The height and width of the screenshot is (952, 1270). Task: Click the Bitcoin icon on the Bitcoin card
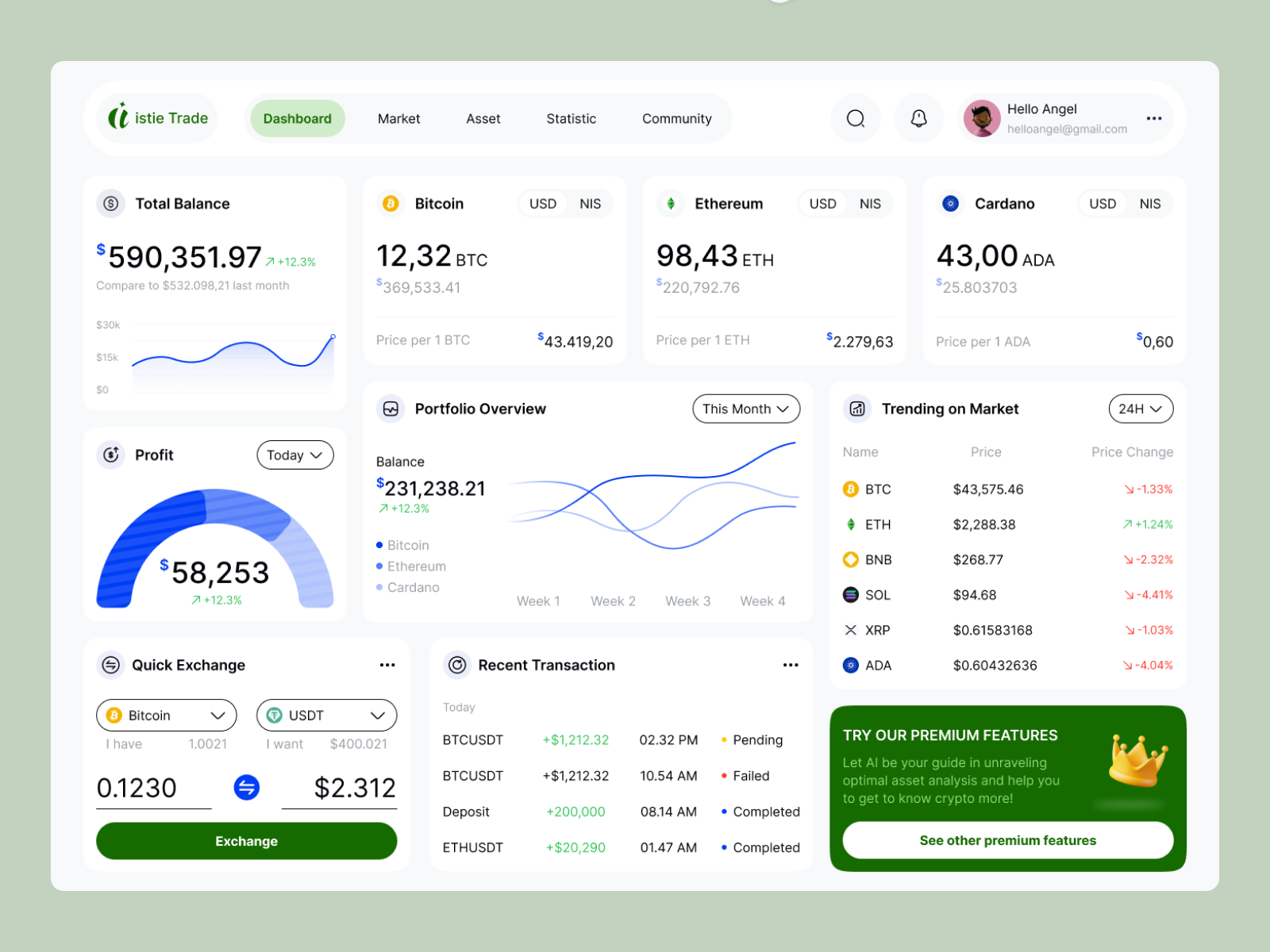(390, 203)
